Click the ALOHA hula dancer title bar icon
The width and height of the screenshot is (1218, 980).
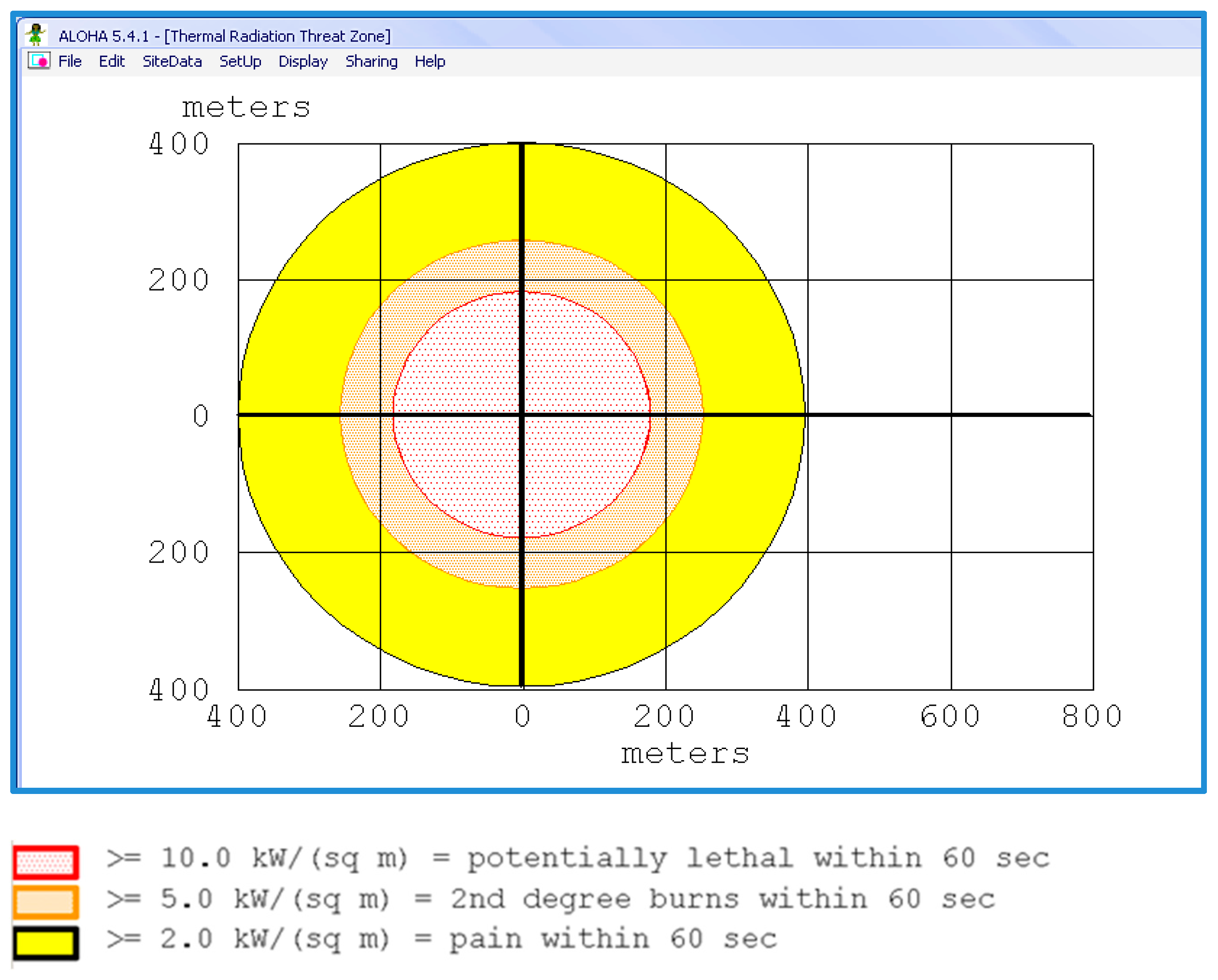click(36, 35)
